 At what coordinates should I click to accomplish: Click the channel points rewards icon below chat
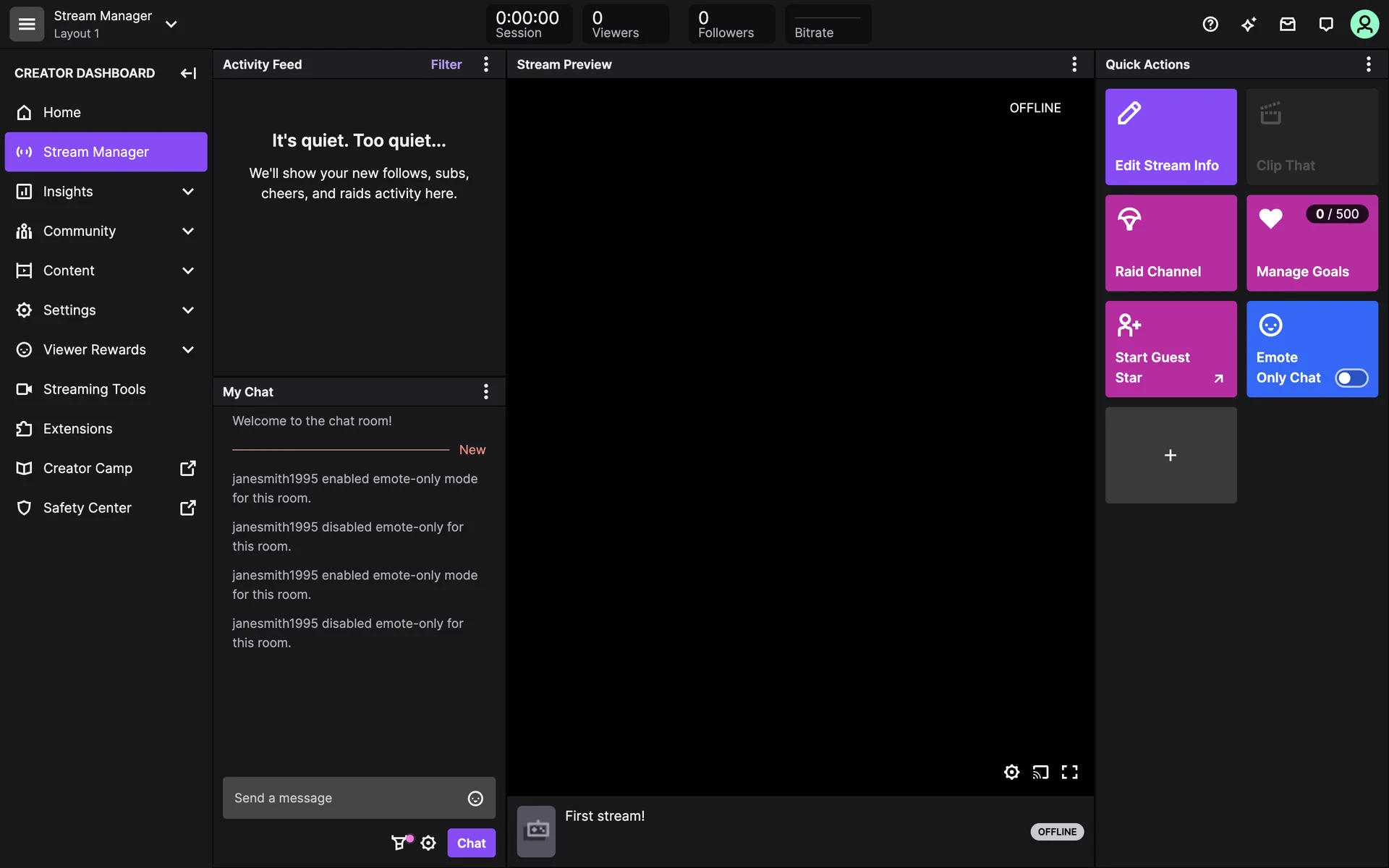pos(399,843)
